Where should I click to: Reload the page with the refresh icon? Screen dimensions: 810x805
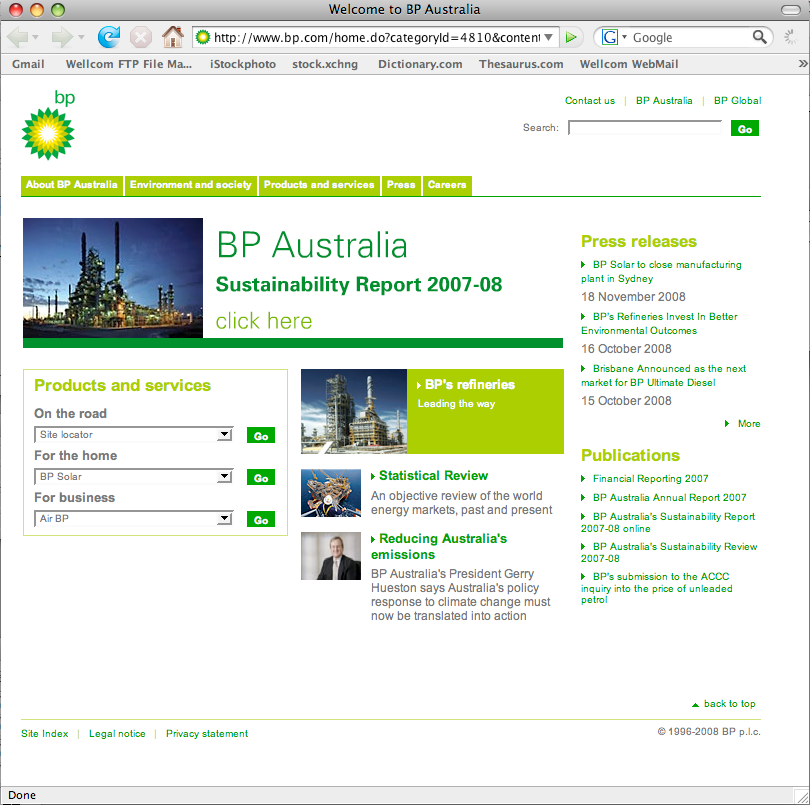coord(108,37)
